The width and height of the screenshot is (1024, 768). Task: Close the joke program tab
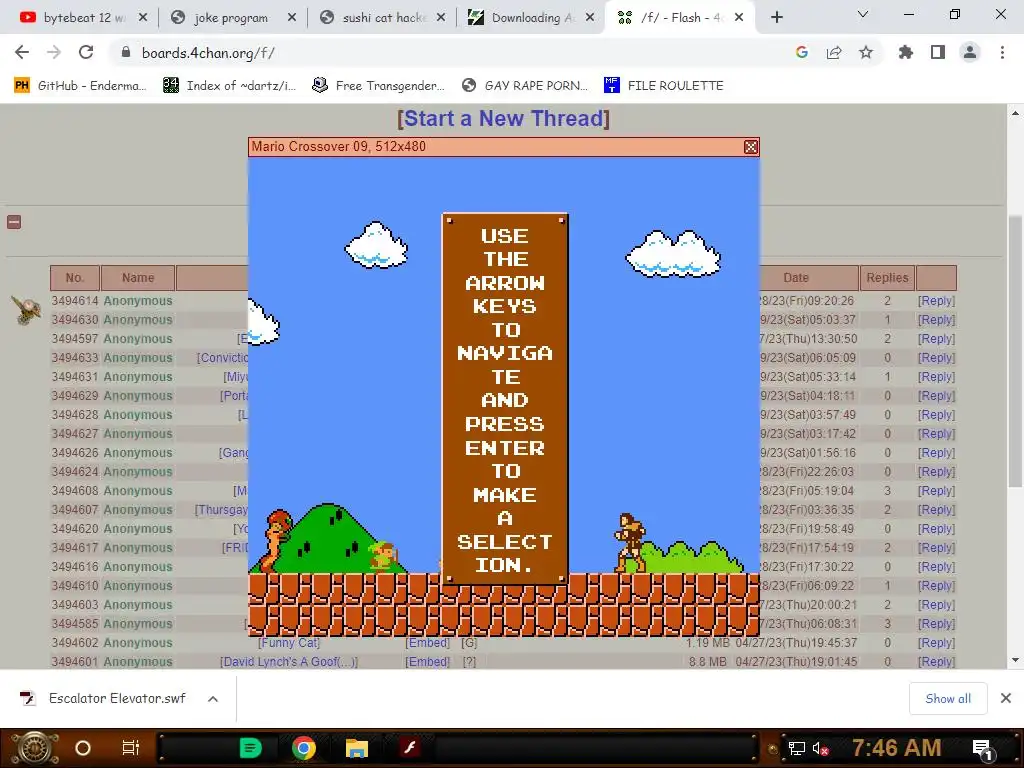tap(292, 18)
